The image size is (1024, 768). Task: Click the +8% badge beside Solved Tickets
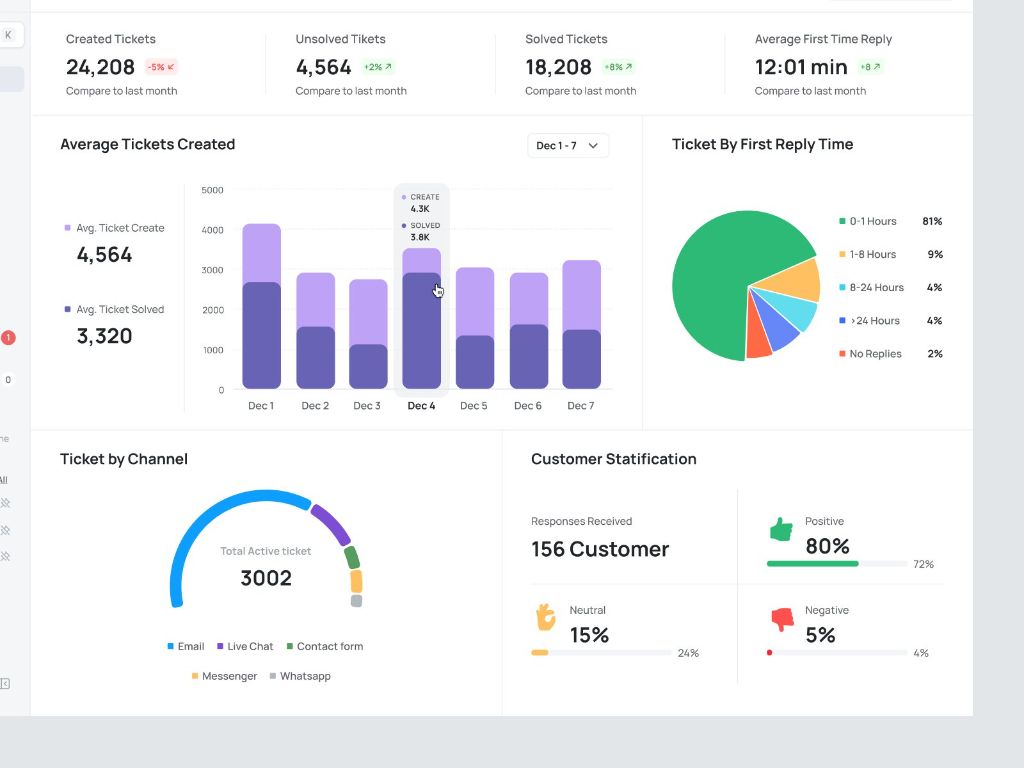tap(618, 67)
